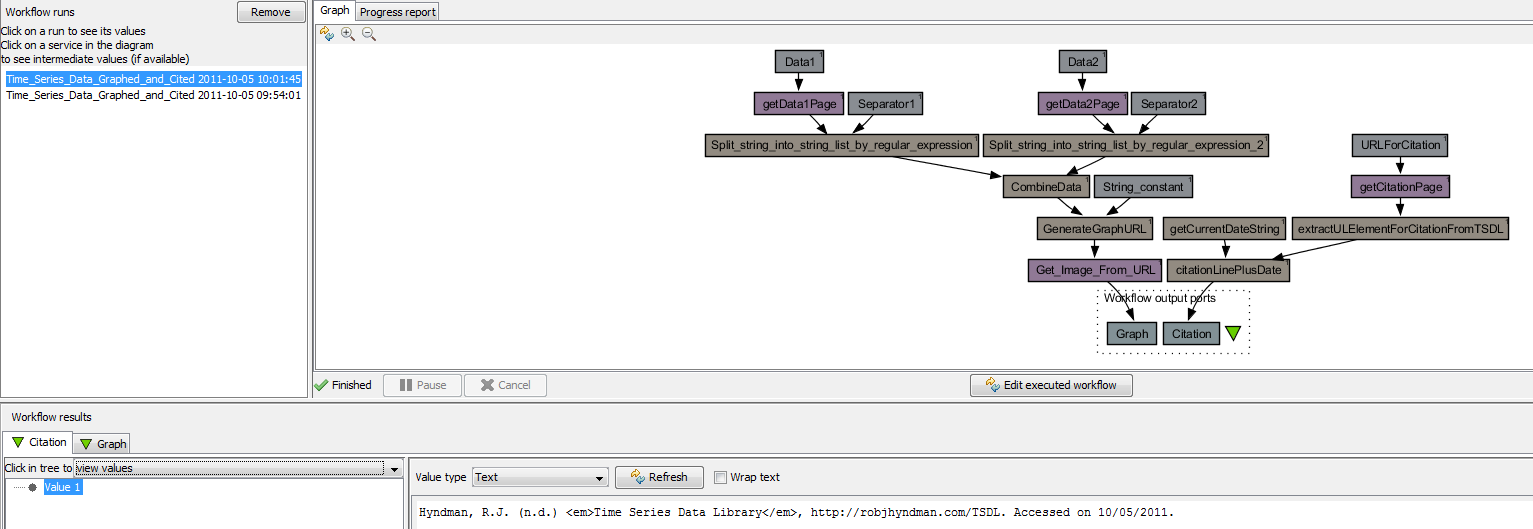Select the getCitationPage node in diagram
Viewport: 1533px width, 529px height.
[x=1399, y=186]
